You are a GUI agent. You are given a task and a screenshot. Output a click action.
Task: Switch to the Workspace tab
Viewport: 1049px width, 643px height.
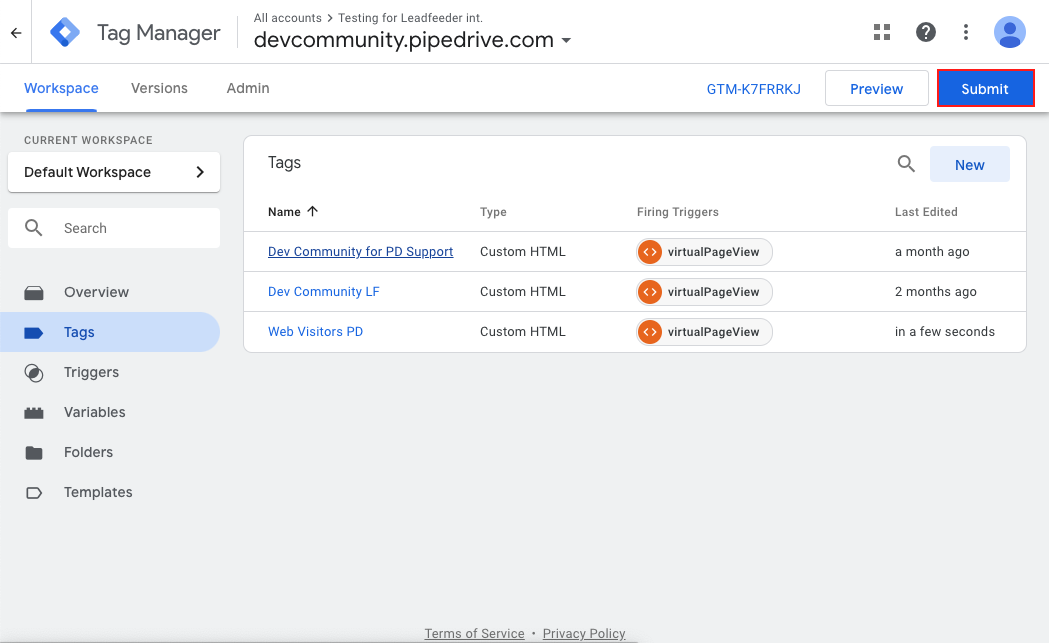click(61, 88)
